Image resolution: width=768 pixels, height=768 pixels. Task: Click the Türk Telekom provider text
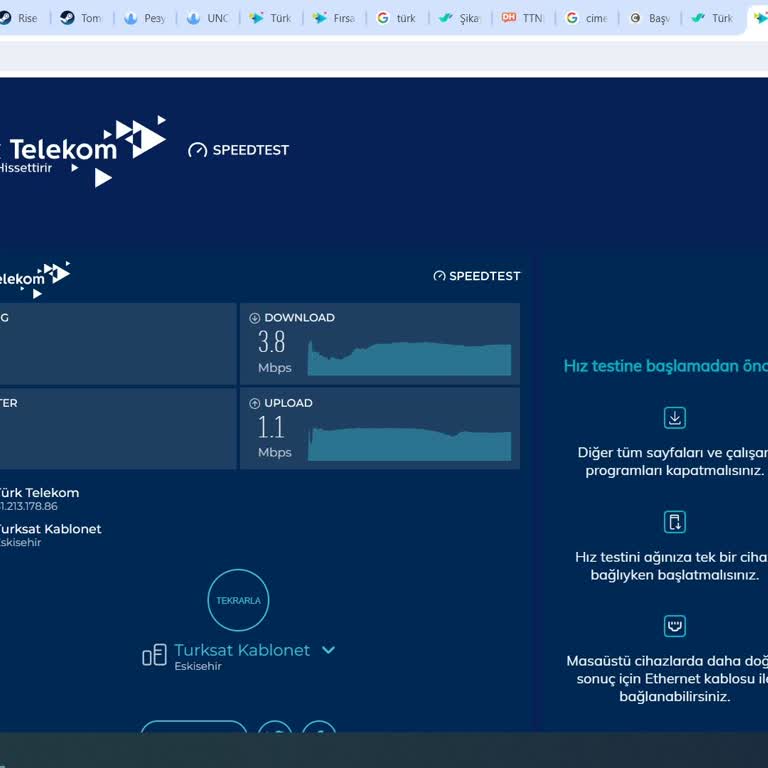click(39, 493)
